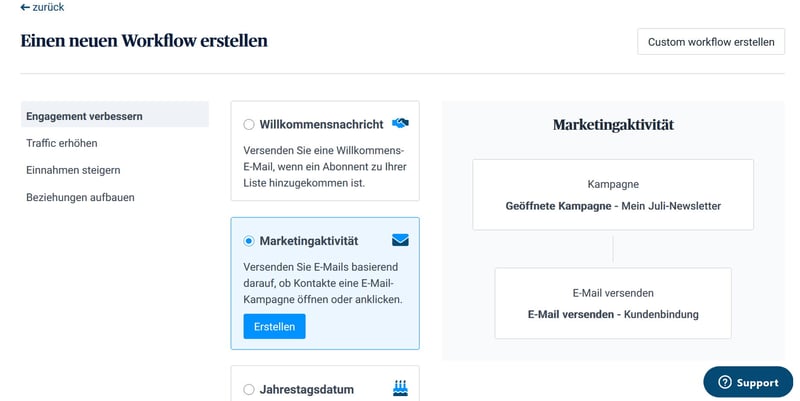
Task: Click the Willkommensnachricht card description text
Action: pos(325,166)
